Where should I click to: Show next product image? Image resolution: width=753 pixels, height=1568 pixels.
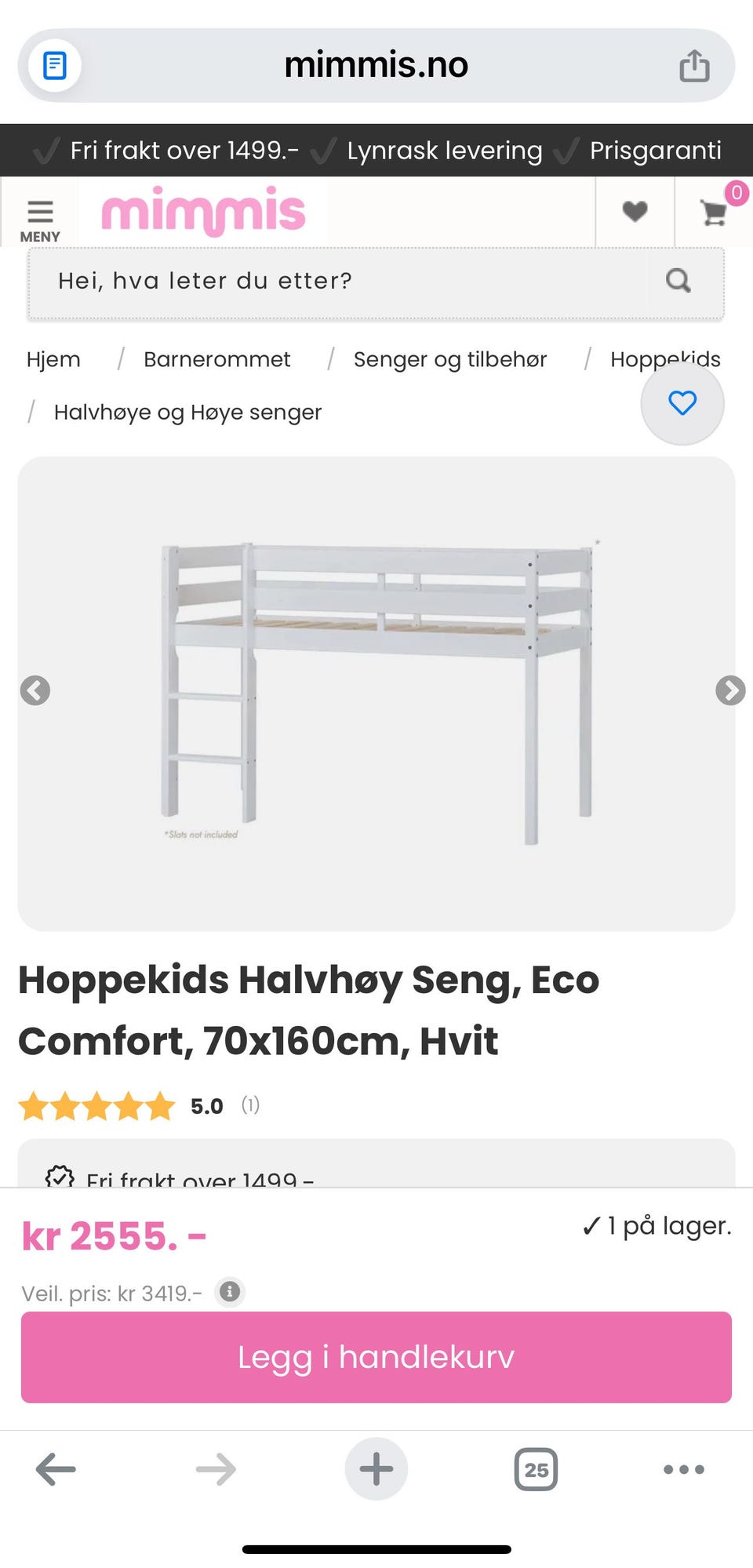coord(729,691)
